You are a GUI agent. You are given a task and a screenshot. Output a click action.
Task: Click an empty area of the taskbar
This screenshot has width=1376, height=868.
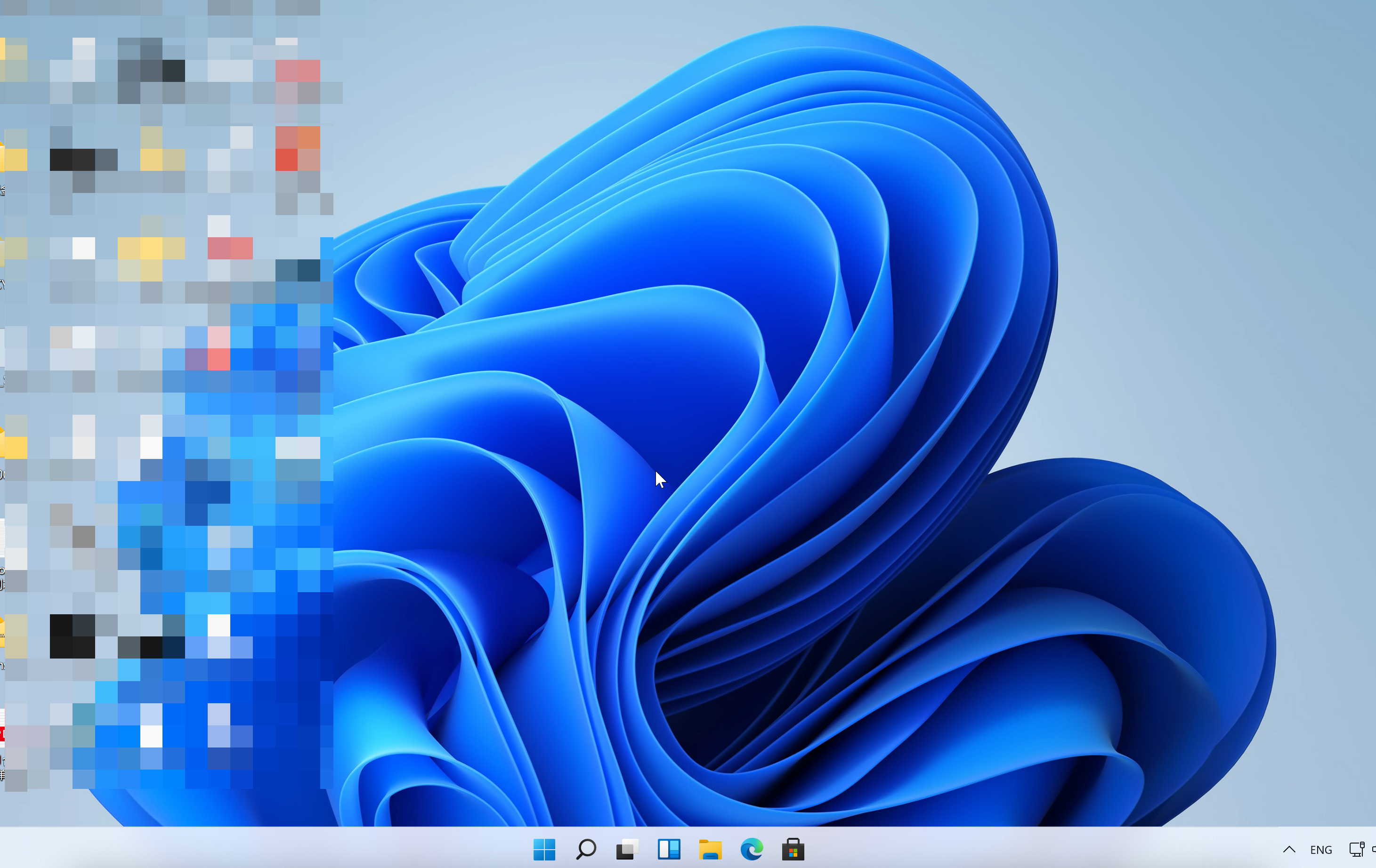[x=1028, y=849]
